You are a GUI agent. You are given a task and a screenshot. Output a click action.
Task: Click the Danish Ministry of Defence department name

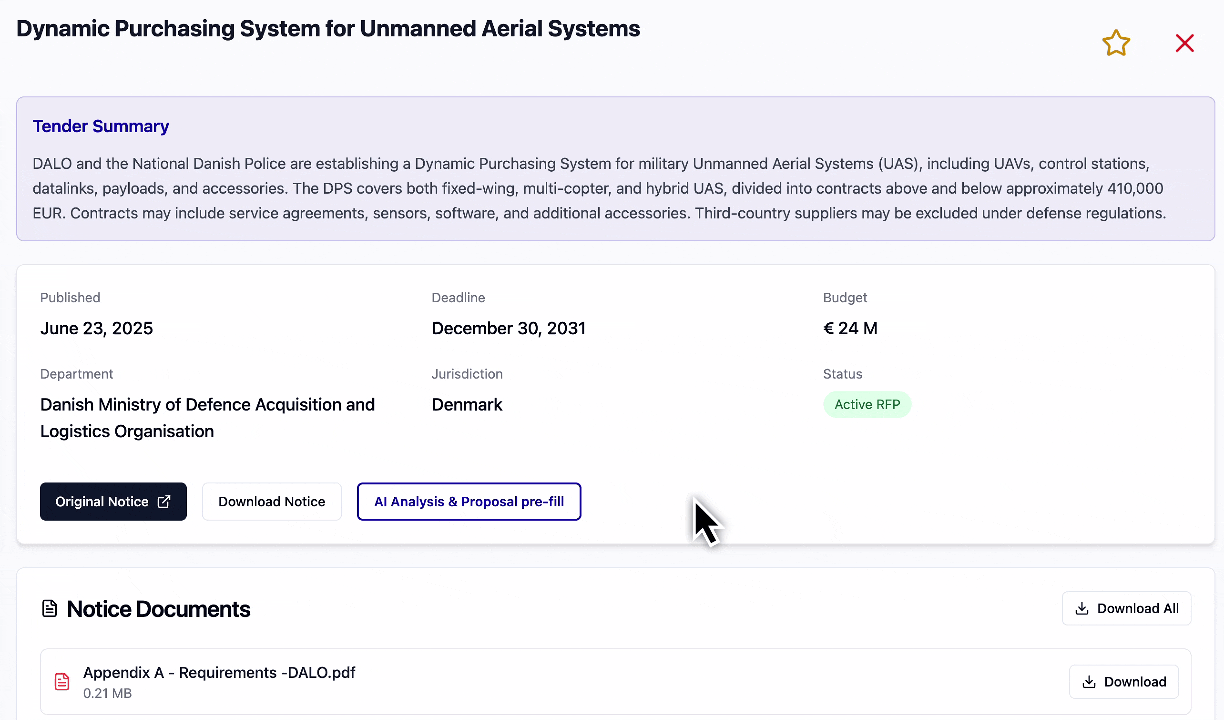click(207, 405)
